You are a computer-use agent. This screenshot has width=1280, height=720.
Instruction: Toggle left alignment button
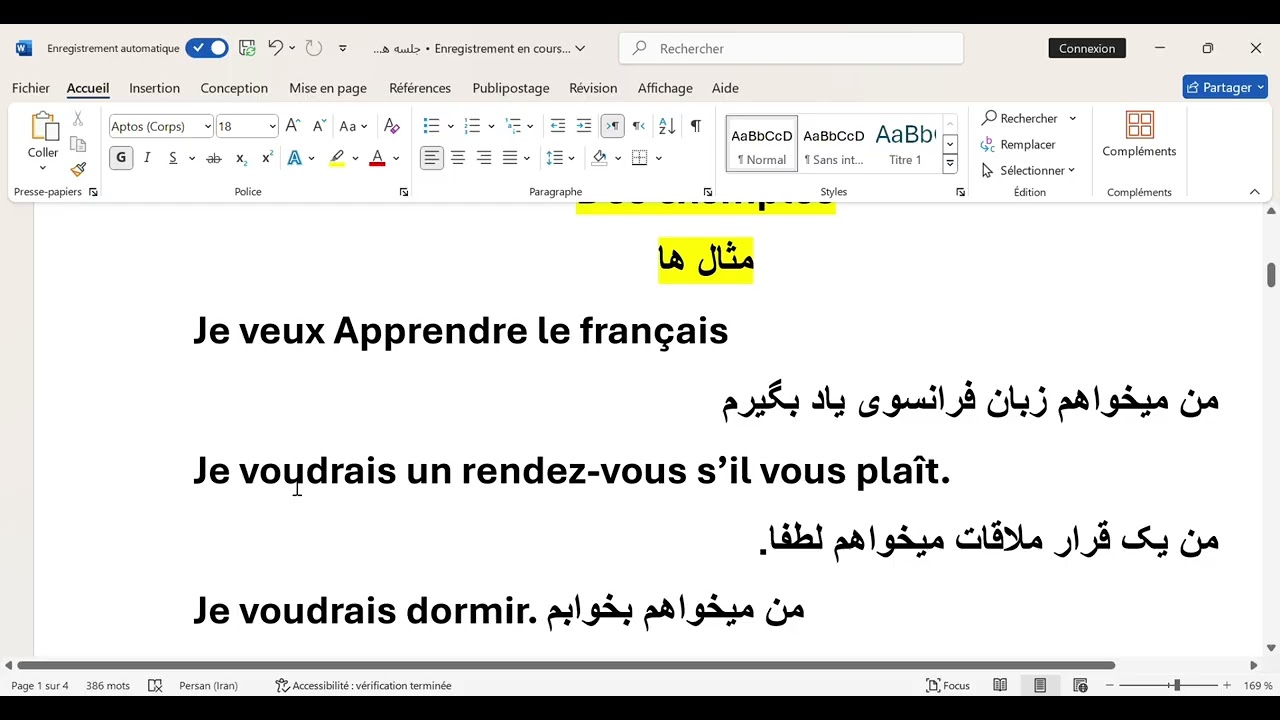point(432,158)
